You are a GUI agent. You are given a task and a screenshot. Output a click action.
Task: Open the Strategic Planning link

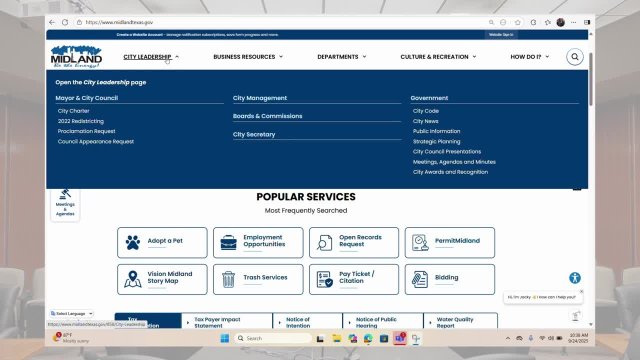436,141
